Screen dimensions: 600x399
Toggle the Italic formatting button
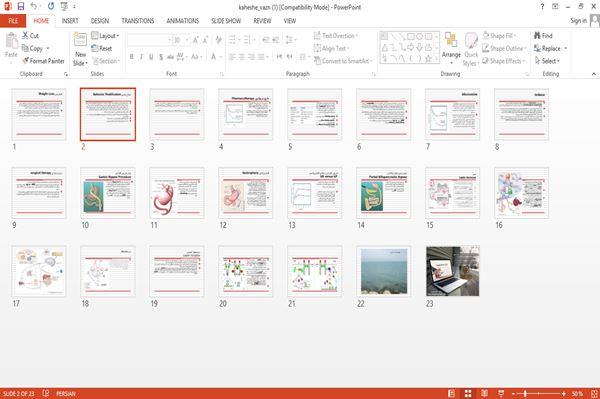pyautogui.click(x=141, y=57)
